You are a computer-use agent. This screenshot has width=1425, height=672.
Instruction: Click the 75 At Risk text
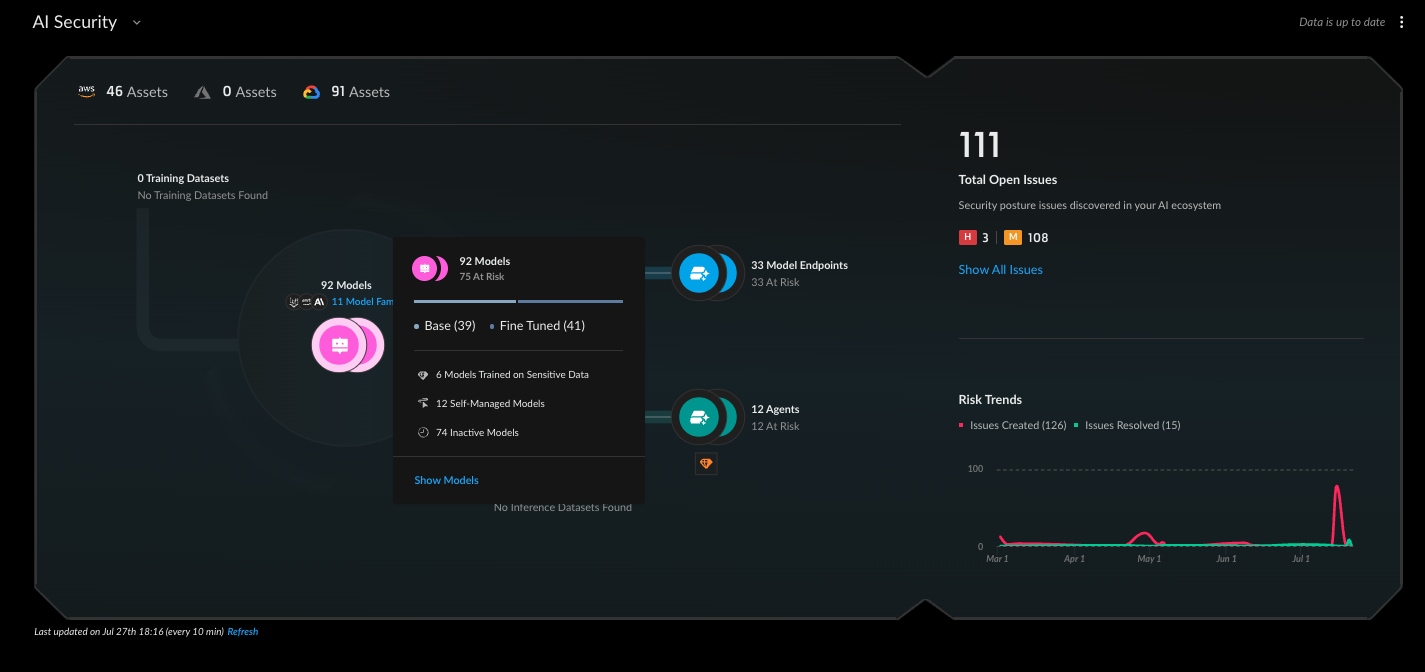point(482,276)
